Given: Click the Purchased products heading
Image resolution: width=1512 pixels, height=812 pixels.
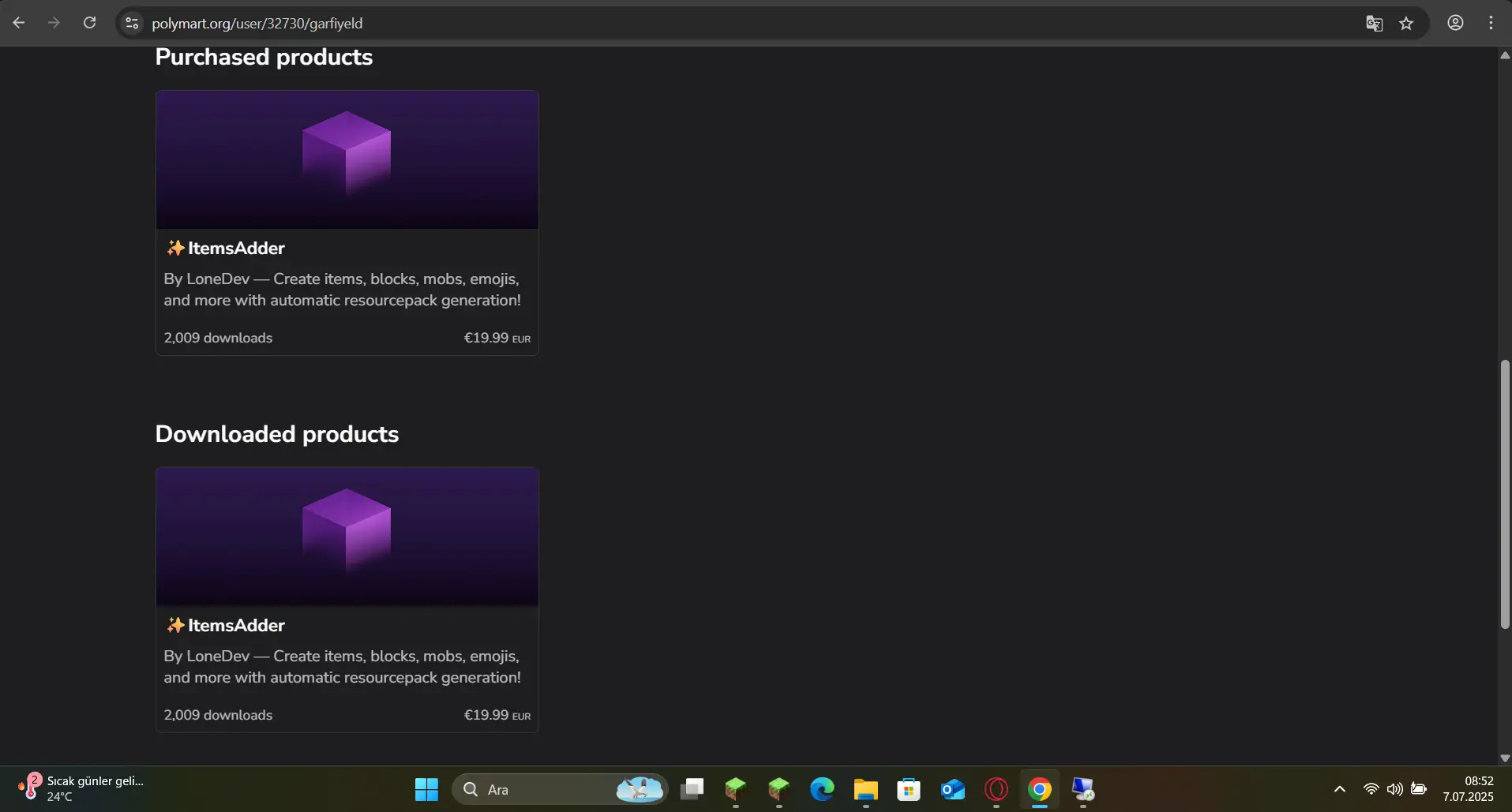Looking at the screenshot, I should pyautogui.click(x=264, y=57).
